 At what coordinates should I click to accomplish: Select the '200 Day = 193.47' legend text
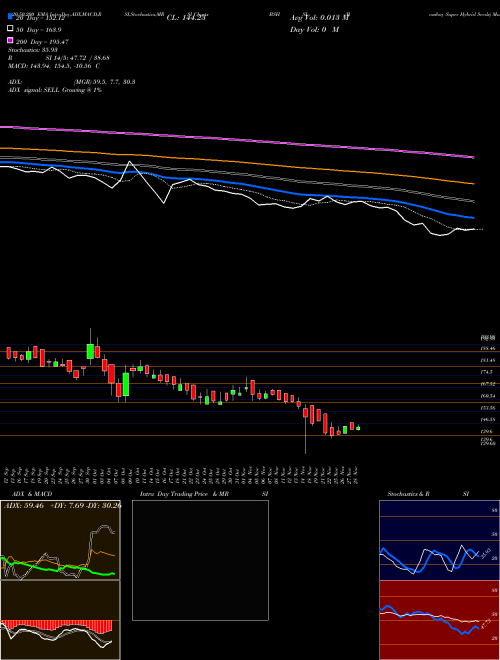(42, 42)
